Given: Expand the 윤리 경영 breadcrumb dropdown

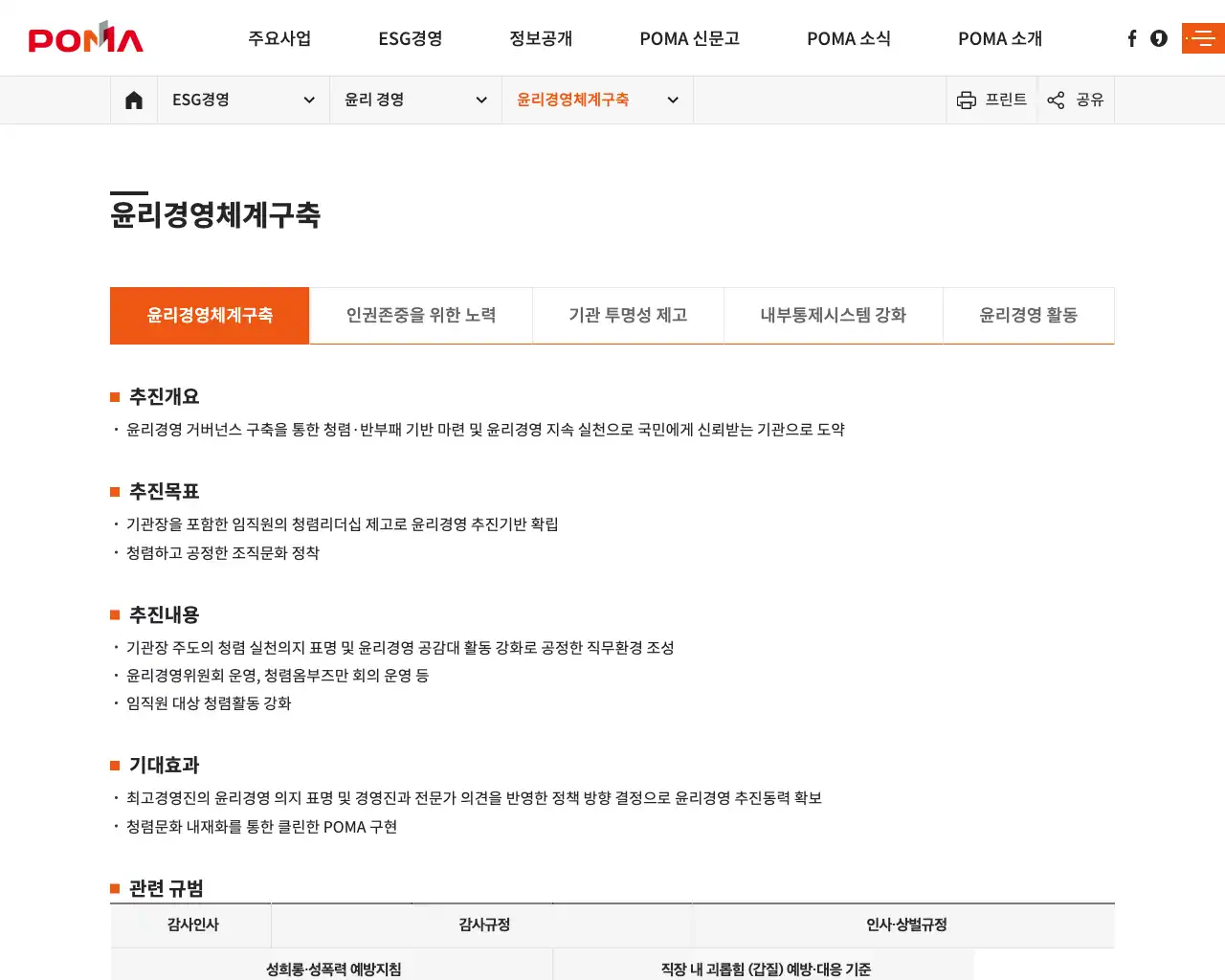Looking at the screenshot, I should coord(415,100).
